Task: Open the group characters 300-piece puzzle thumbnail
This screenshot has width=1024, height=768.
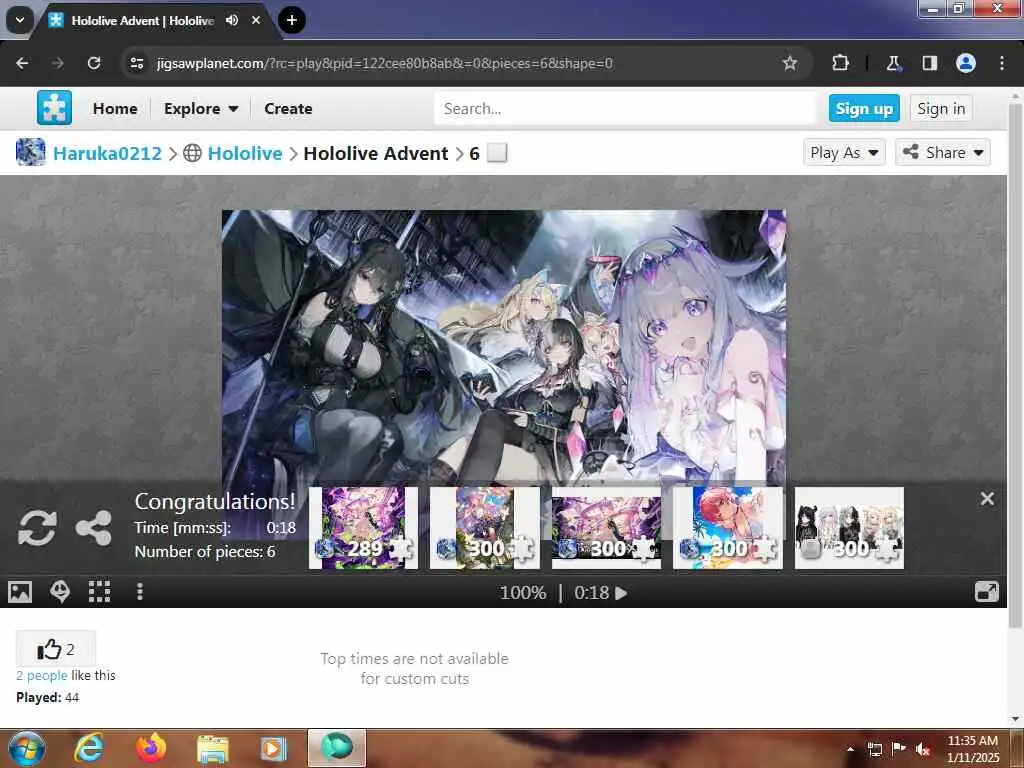Action: pyautogui.click(x=849, y=528)
